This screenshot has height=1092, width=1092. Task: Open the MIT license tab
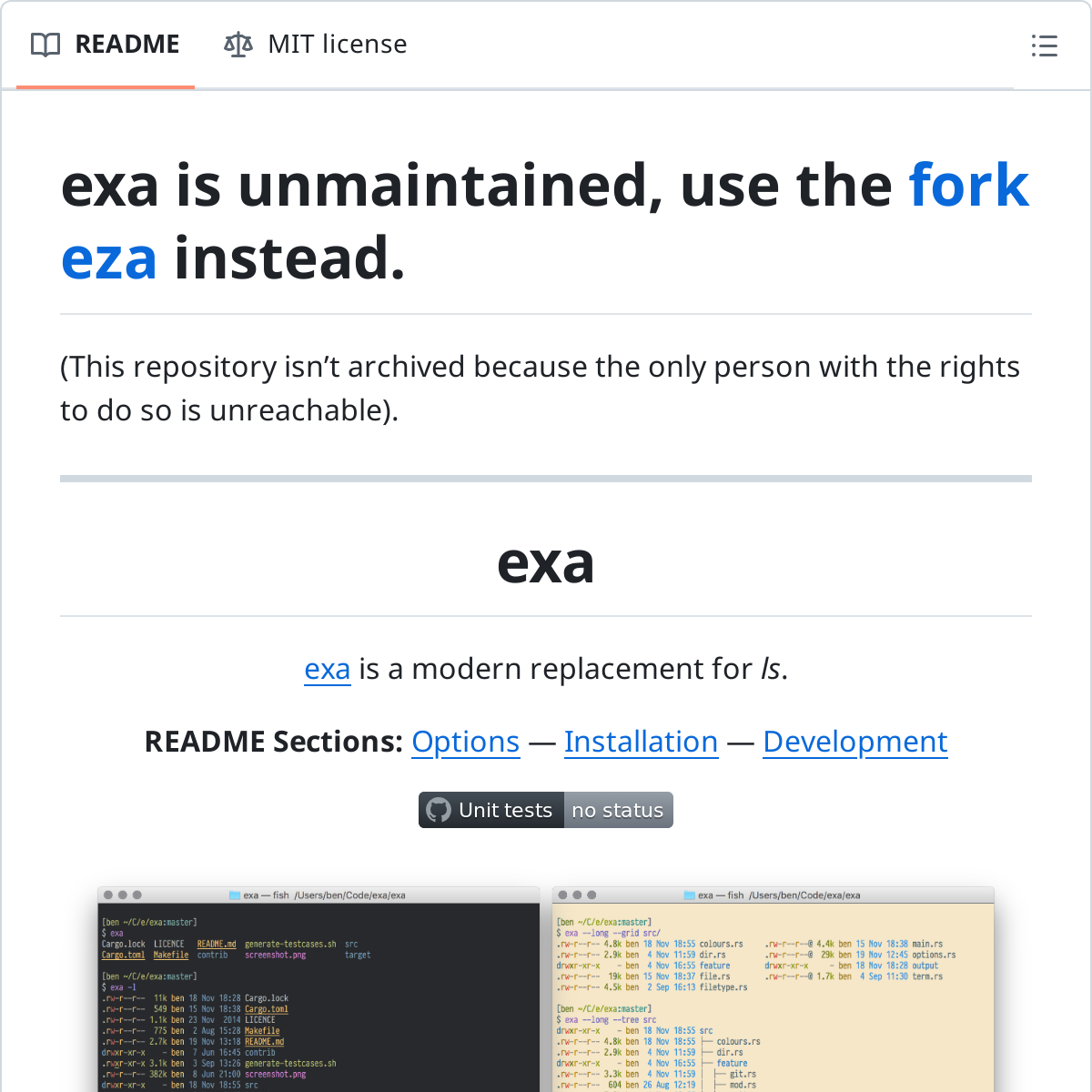337,45
